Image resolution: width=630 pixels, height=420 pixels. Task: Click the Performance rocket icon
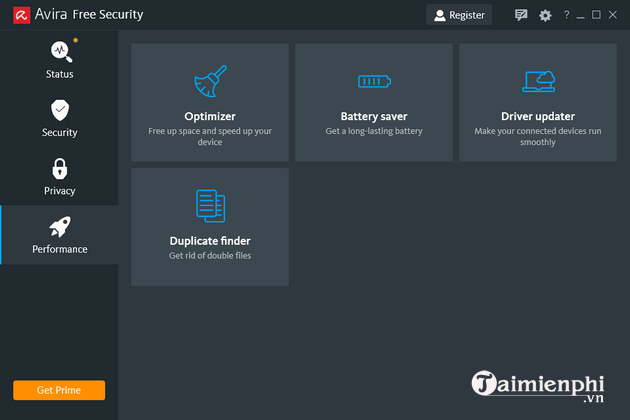[x=60, y=227]
